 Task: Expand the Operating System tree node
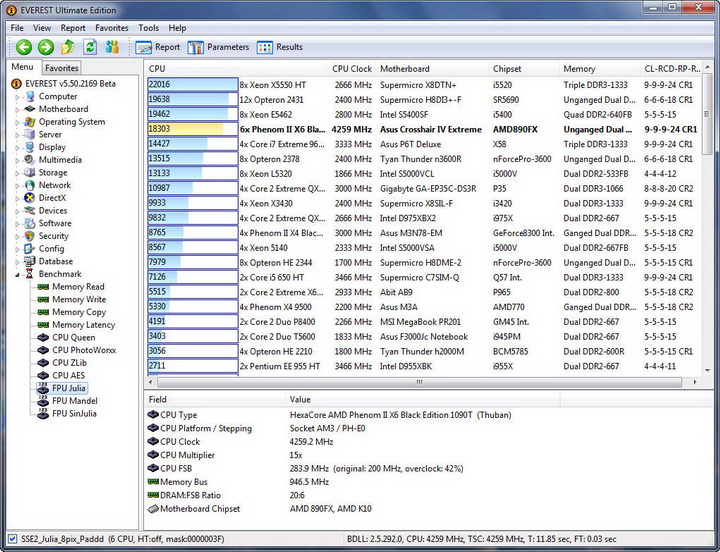tap(17, 122)
